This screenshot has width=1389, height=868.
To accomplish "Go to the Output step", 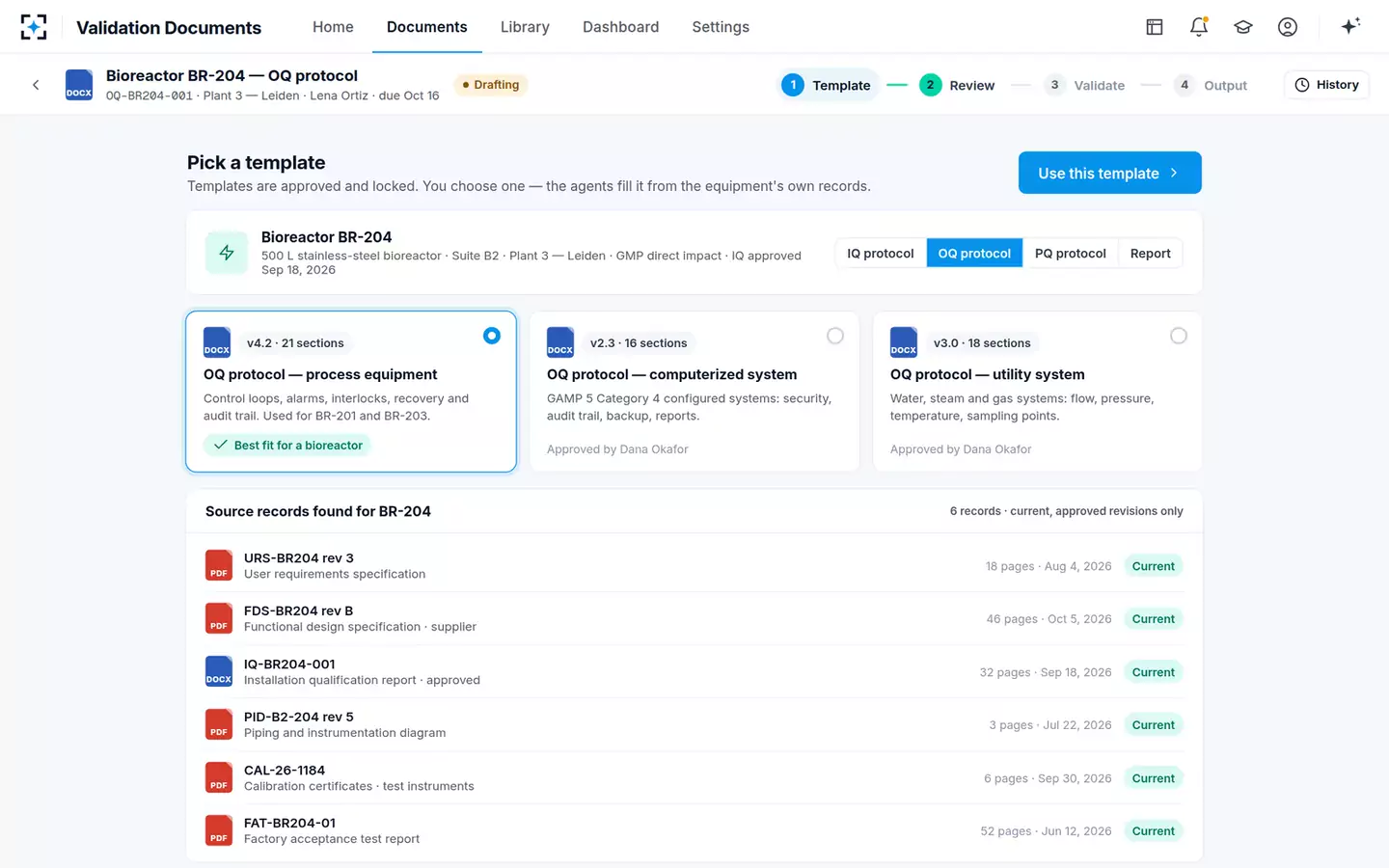I will point(1211,85).
